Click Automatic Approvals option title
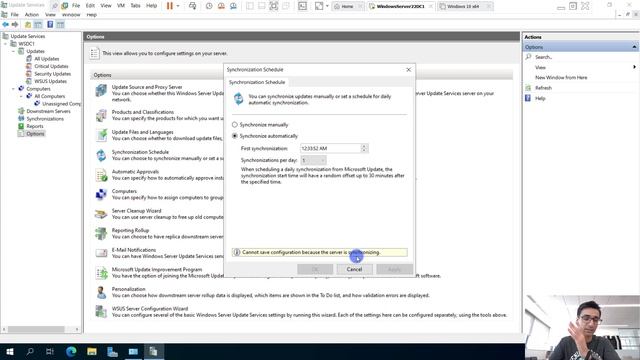The image size is (640, 360). coord(135,172)
